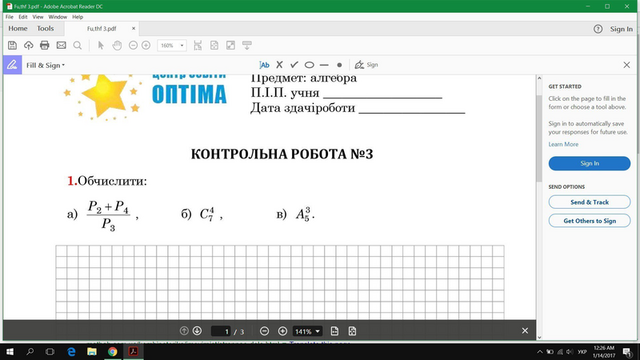
Task: Click the save file icon
Action: pos(12,45)
